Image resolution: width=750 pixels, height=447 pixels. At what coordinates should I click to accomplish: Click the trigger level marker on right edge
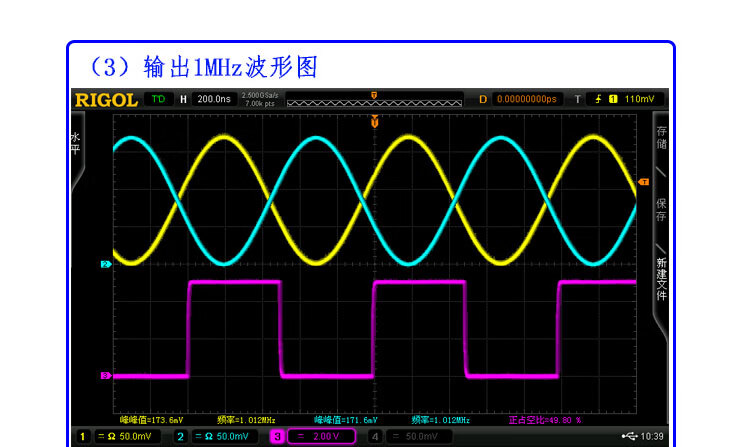[643, 181]
